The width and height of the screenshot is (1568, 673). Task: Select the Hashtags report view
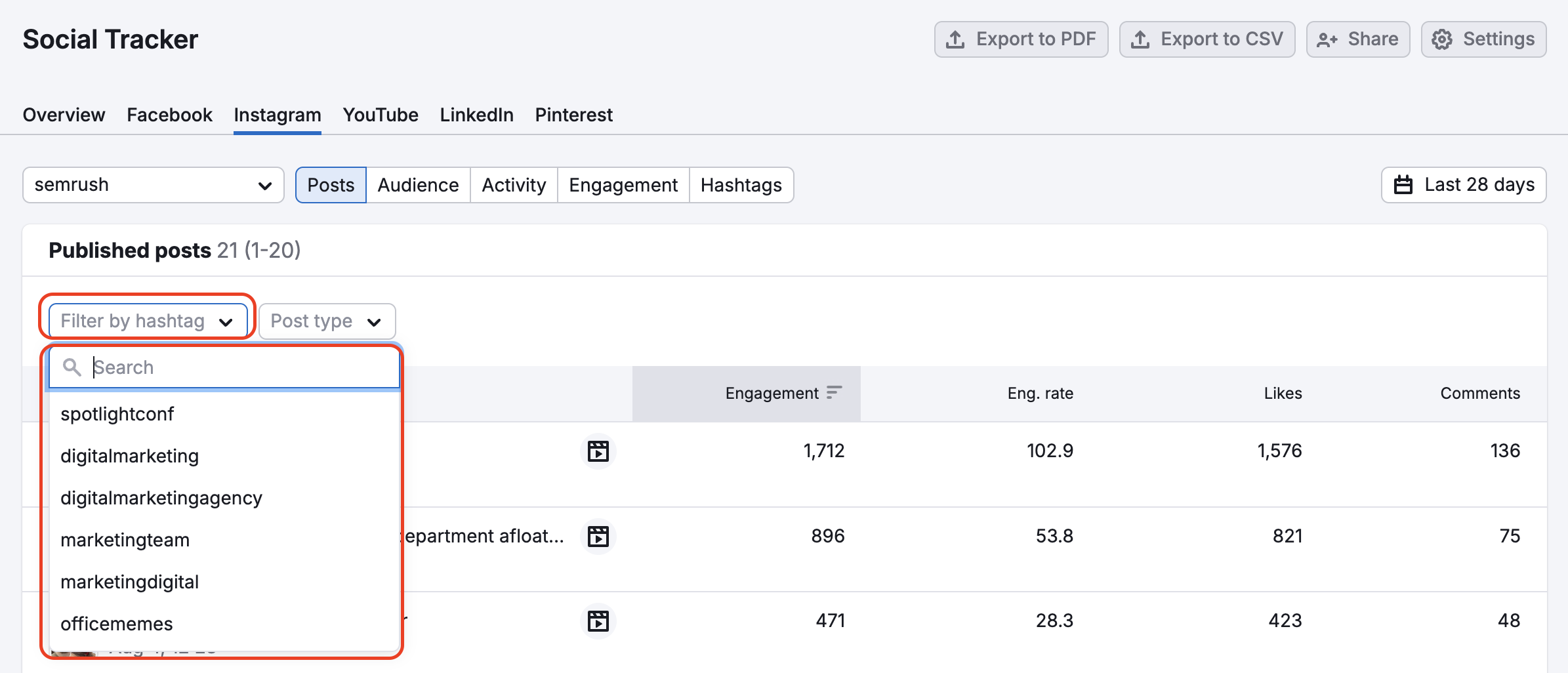click(x=741, y=185)
